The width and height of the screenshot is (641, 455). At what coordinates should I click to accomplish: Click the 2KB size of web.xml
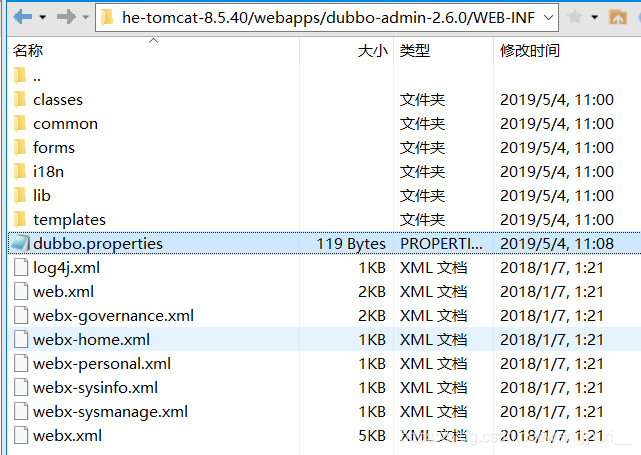372,291
